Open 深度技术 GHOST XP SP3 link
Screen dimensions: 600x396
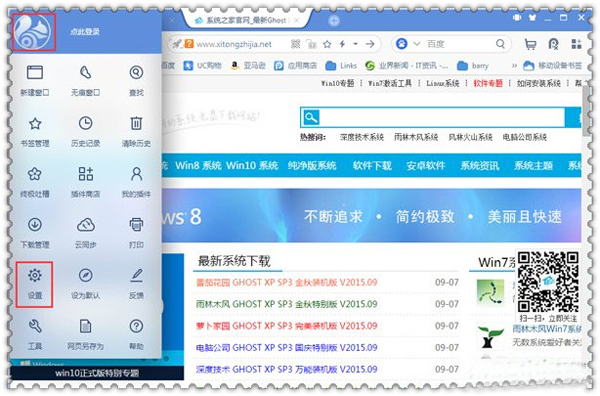pos(287,370)
